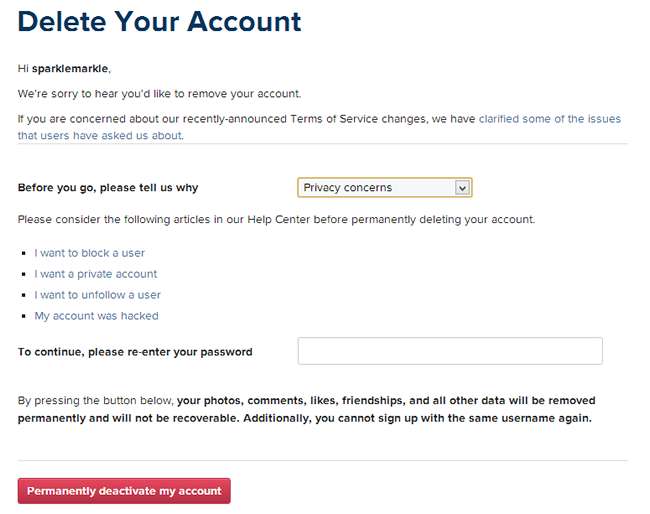The image size is (650, 514).
Task: Click the bullet beside 'My account was hacked'
Action: click(x=23, y=317)
